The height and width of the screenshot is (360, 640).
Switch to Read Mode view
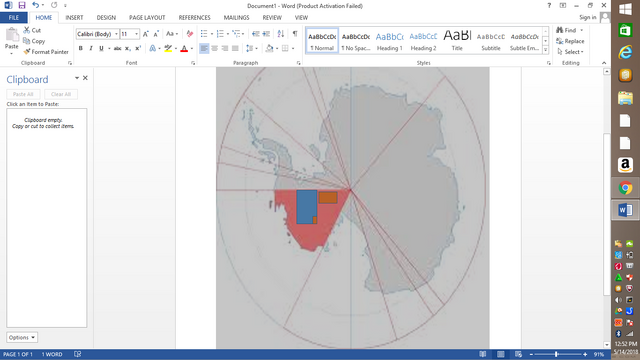482,354
